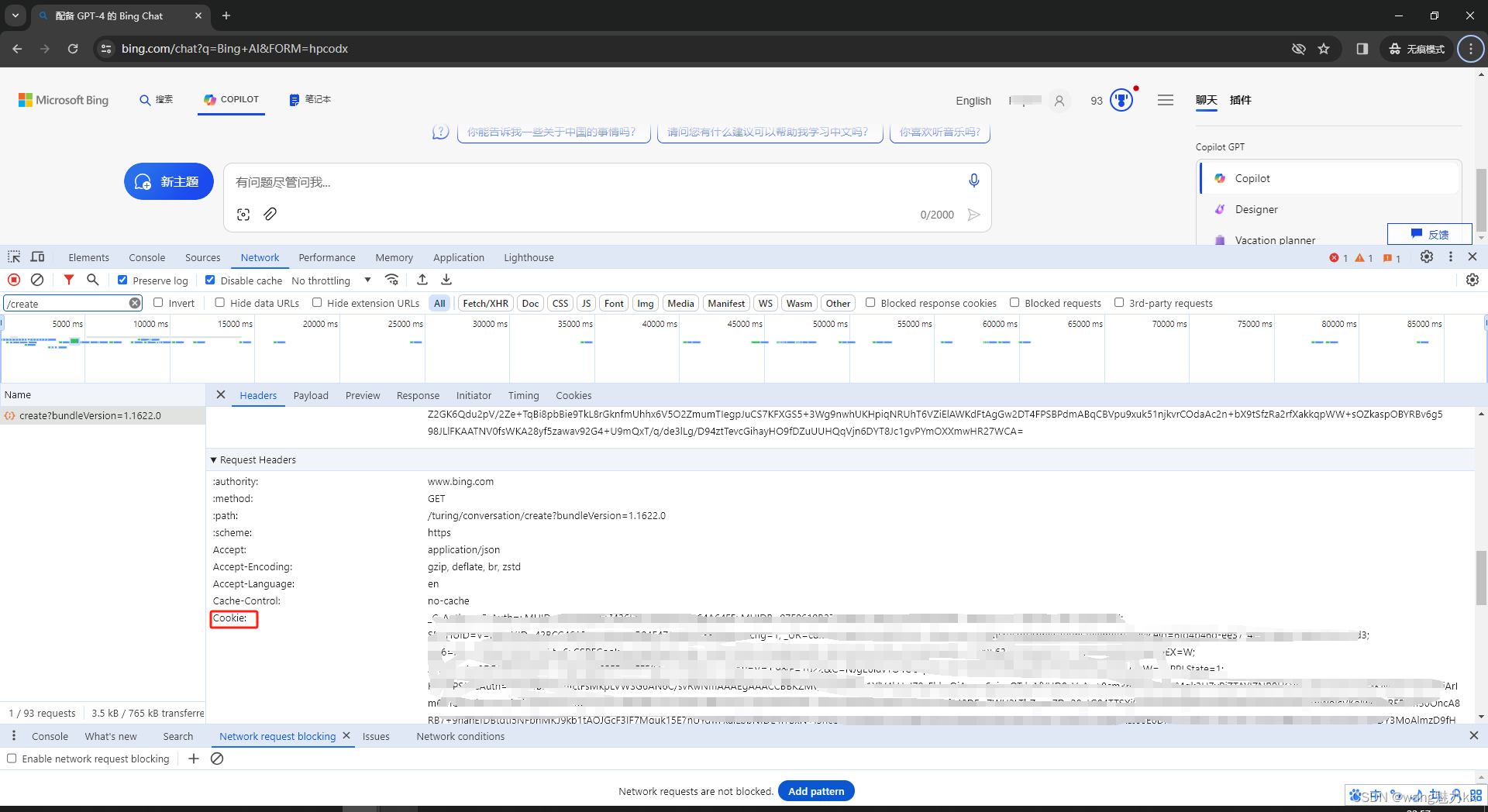Click the microphone voice input icon
Viewport: 1488px width, 812px height.
974,181
